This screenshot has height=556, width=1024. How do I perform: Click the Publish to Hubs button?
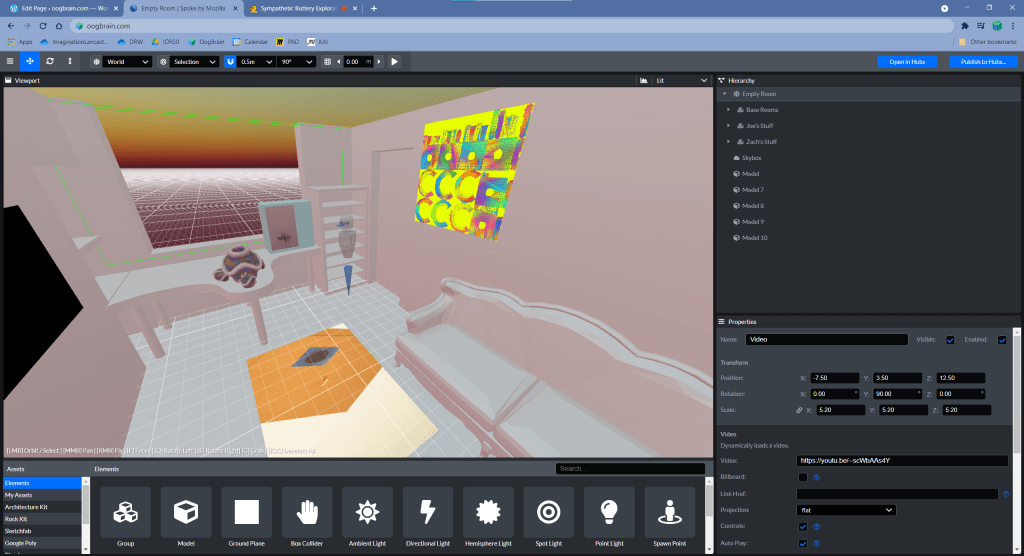982,62
